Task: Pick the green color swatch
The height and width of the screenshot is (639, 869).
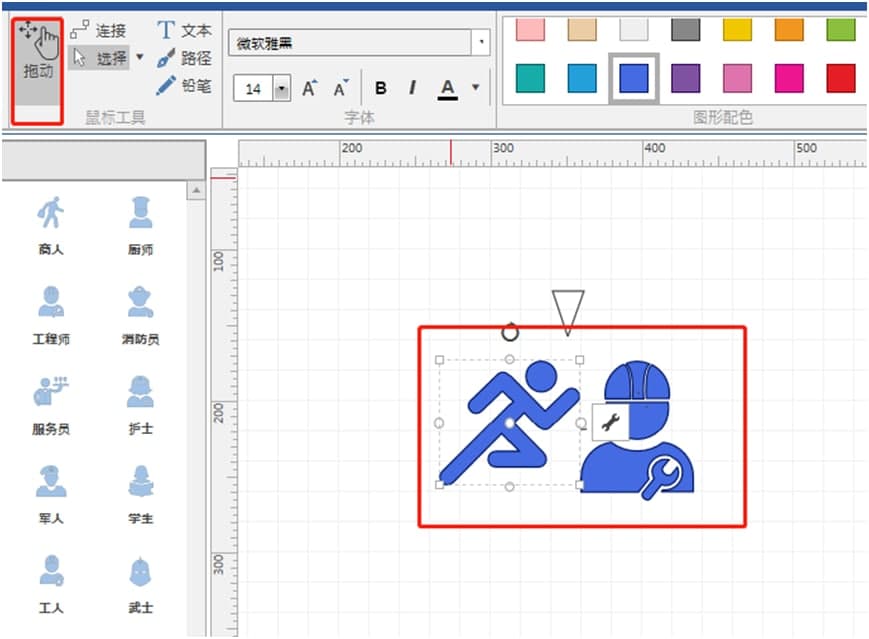Action: [x=841, y=29]
